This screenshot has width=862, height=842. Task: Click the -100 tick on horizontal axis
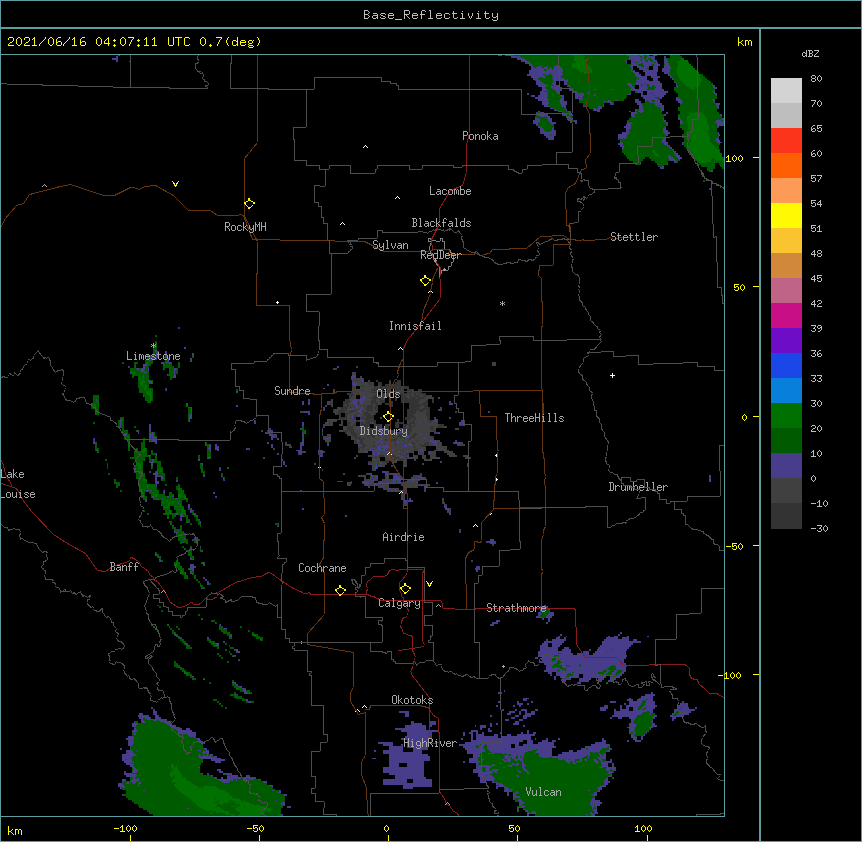[126, 828]
